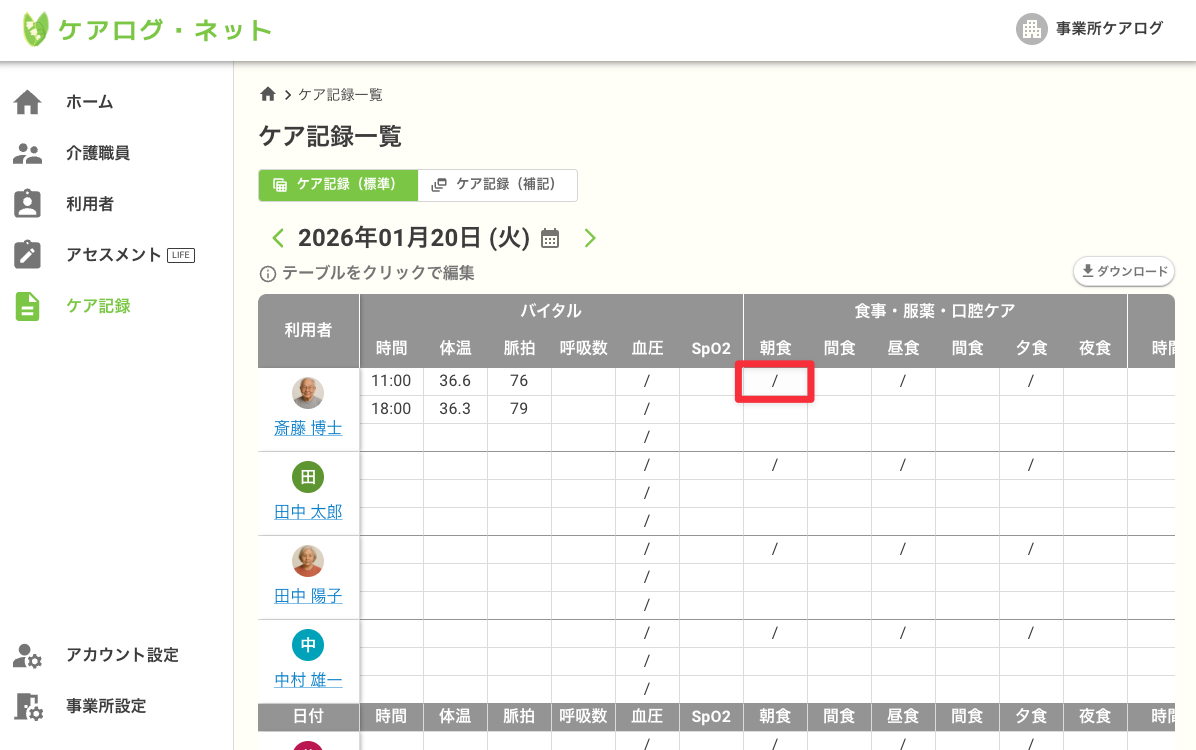Click 斎藤 博士's avatar photo
The width and height of the screenshot is (1196, 750).
tap(308, 393)
